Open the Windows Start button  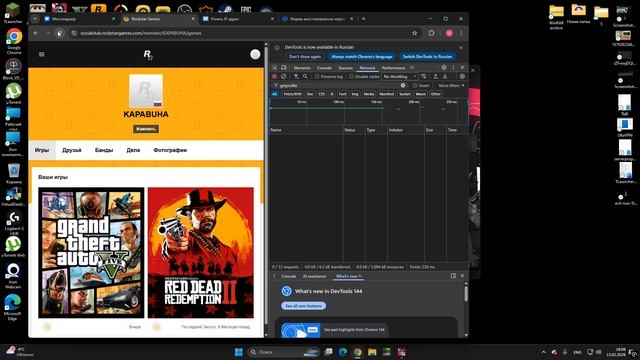(x=239, y=352)
